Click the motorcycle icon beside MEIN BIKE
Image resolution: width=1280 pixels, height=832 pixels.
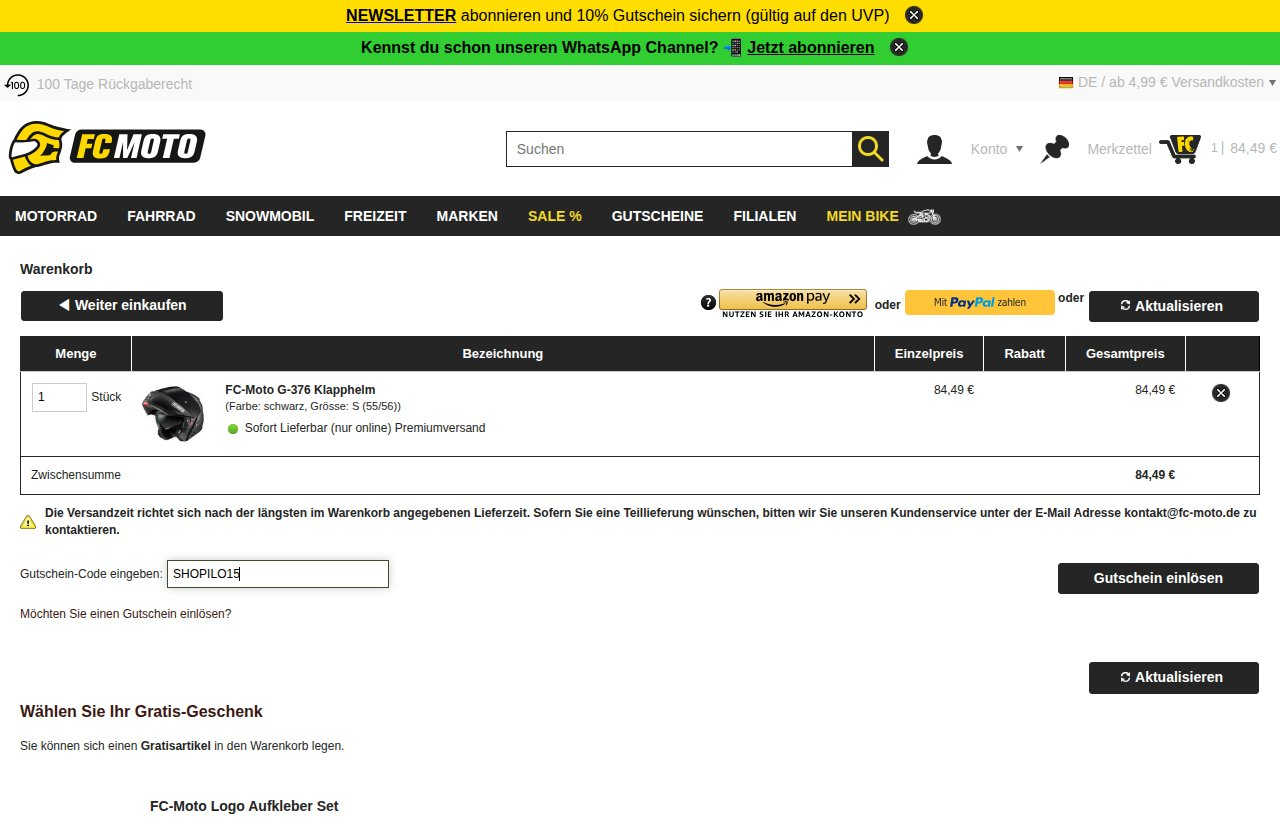point(925,217)
